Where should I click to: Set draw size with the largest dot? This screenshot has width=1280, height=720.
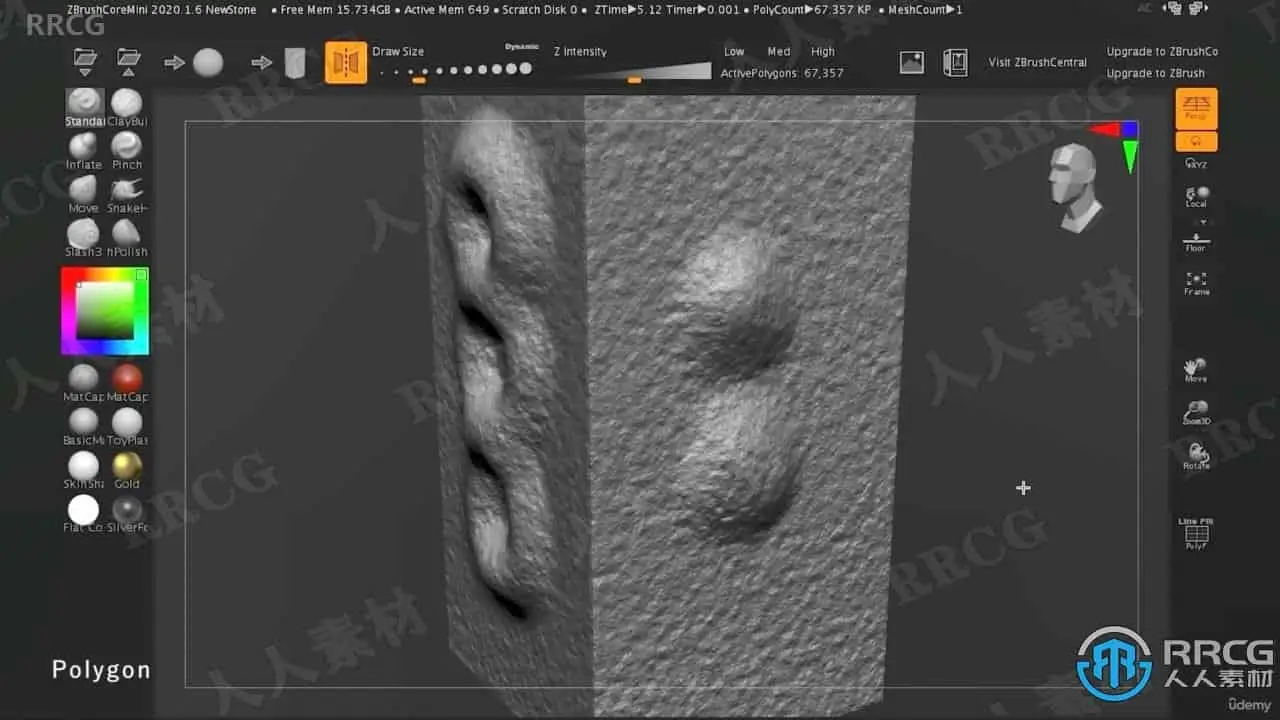(x=526, y=69)
